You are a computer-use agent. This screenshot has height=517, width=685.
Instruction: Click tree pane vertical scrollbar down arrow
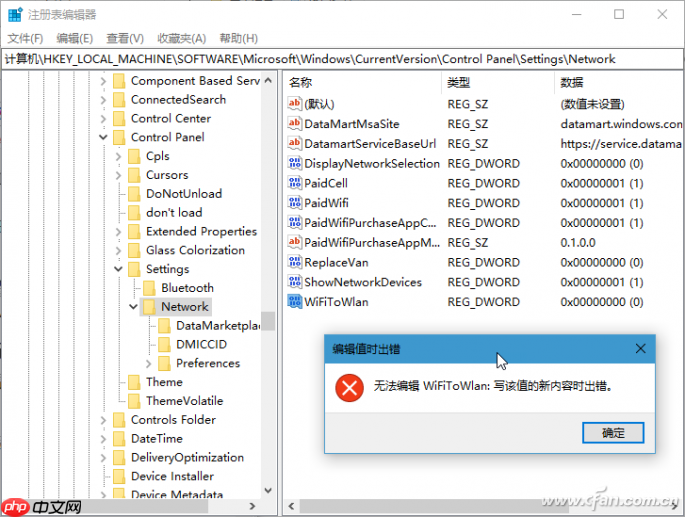(x=268, y=490)
